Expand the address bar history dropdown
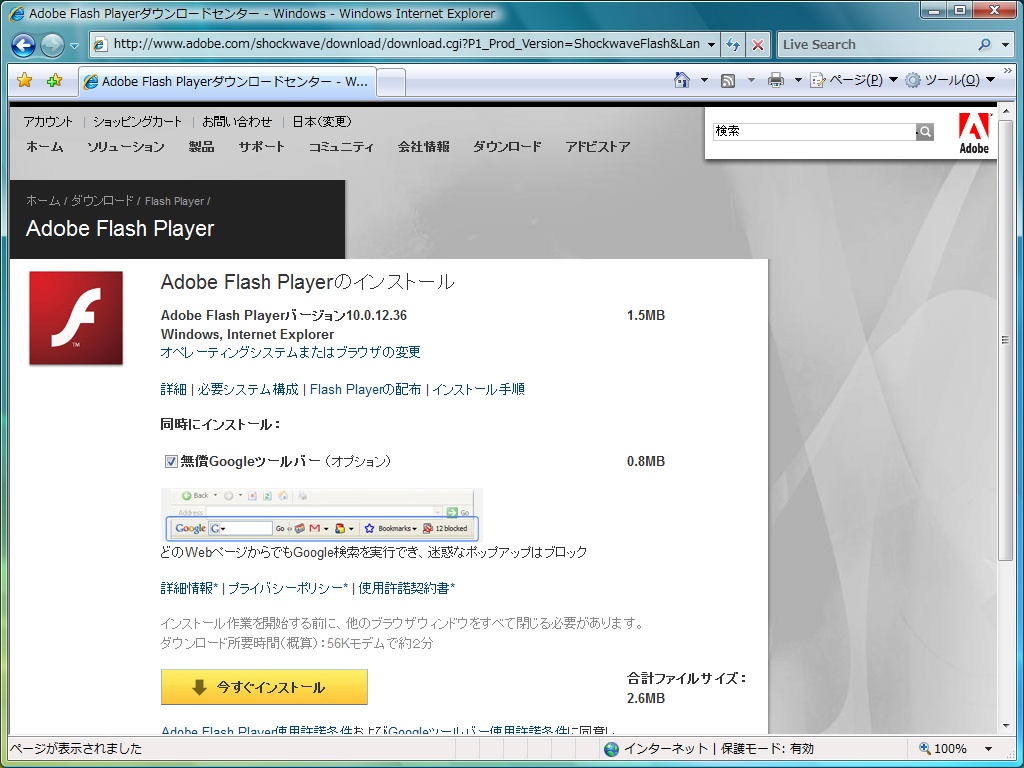 (711, 45)
